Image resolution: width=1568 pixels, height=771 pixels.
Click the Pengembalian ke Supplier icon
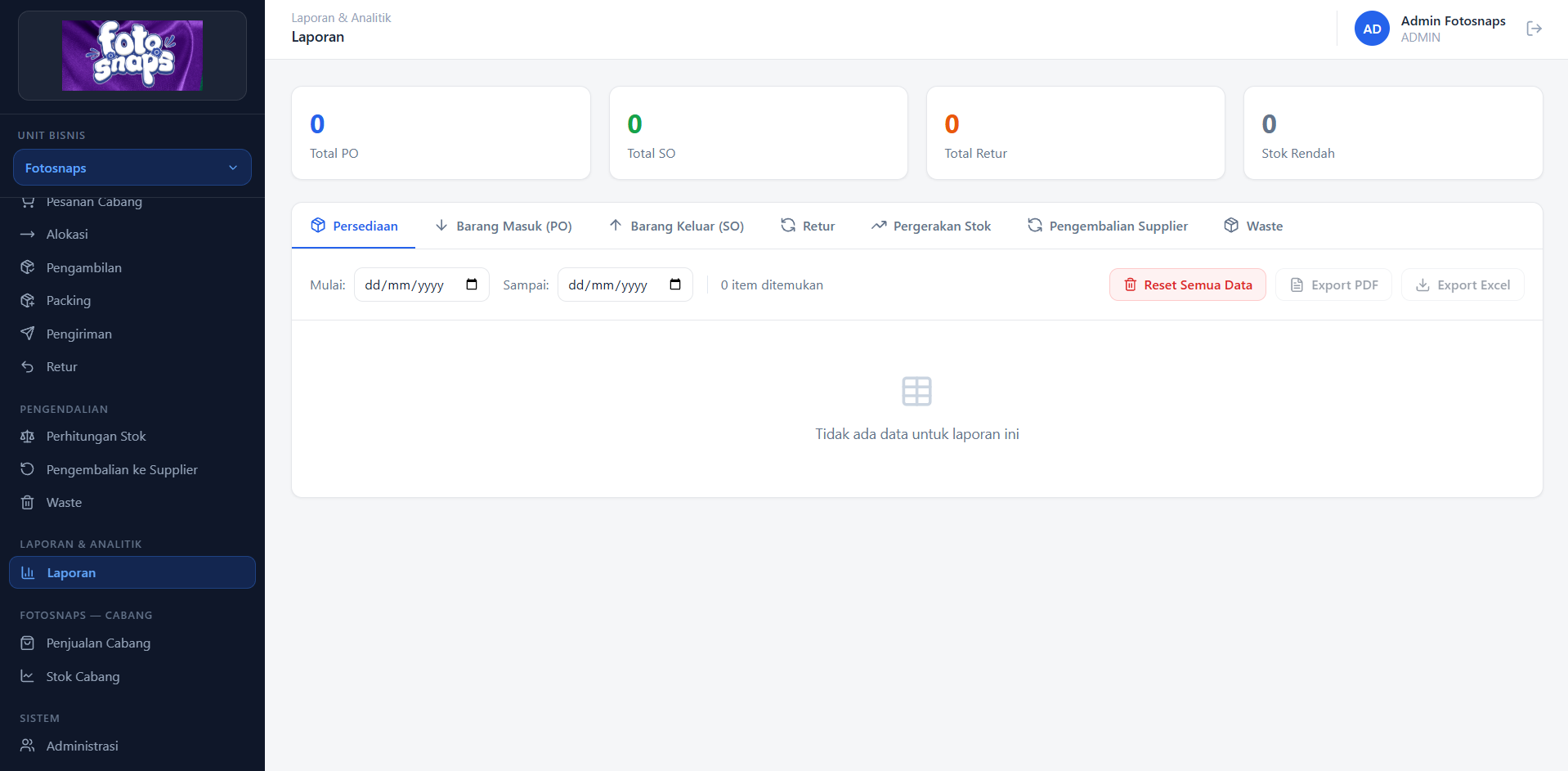[28, 469]
